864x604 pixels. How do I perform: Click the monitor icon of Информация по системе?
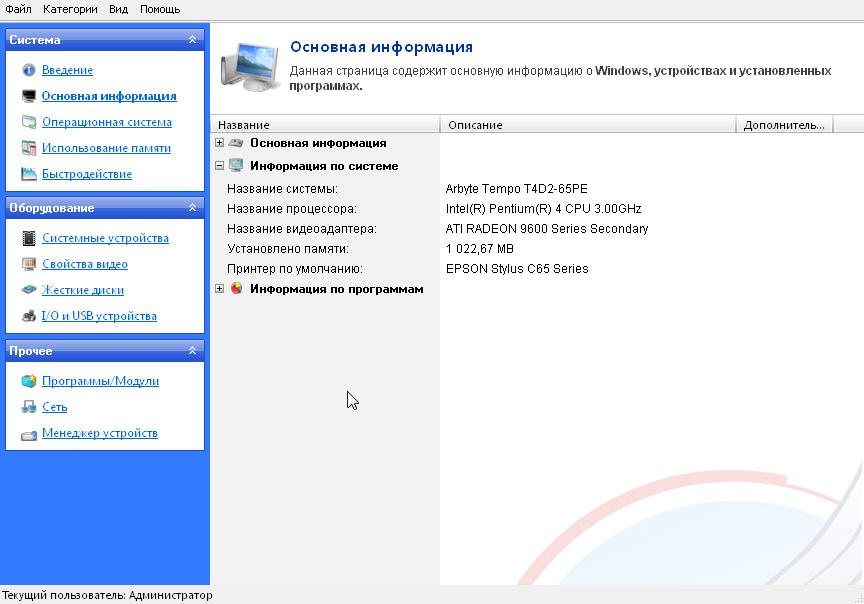tap(236, 165)
